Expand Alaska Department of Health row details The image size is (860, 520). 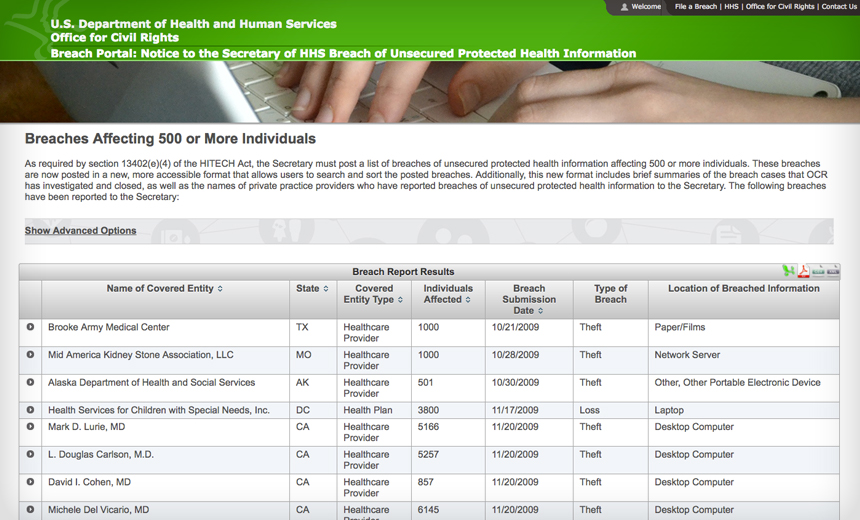coord(30,382)
